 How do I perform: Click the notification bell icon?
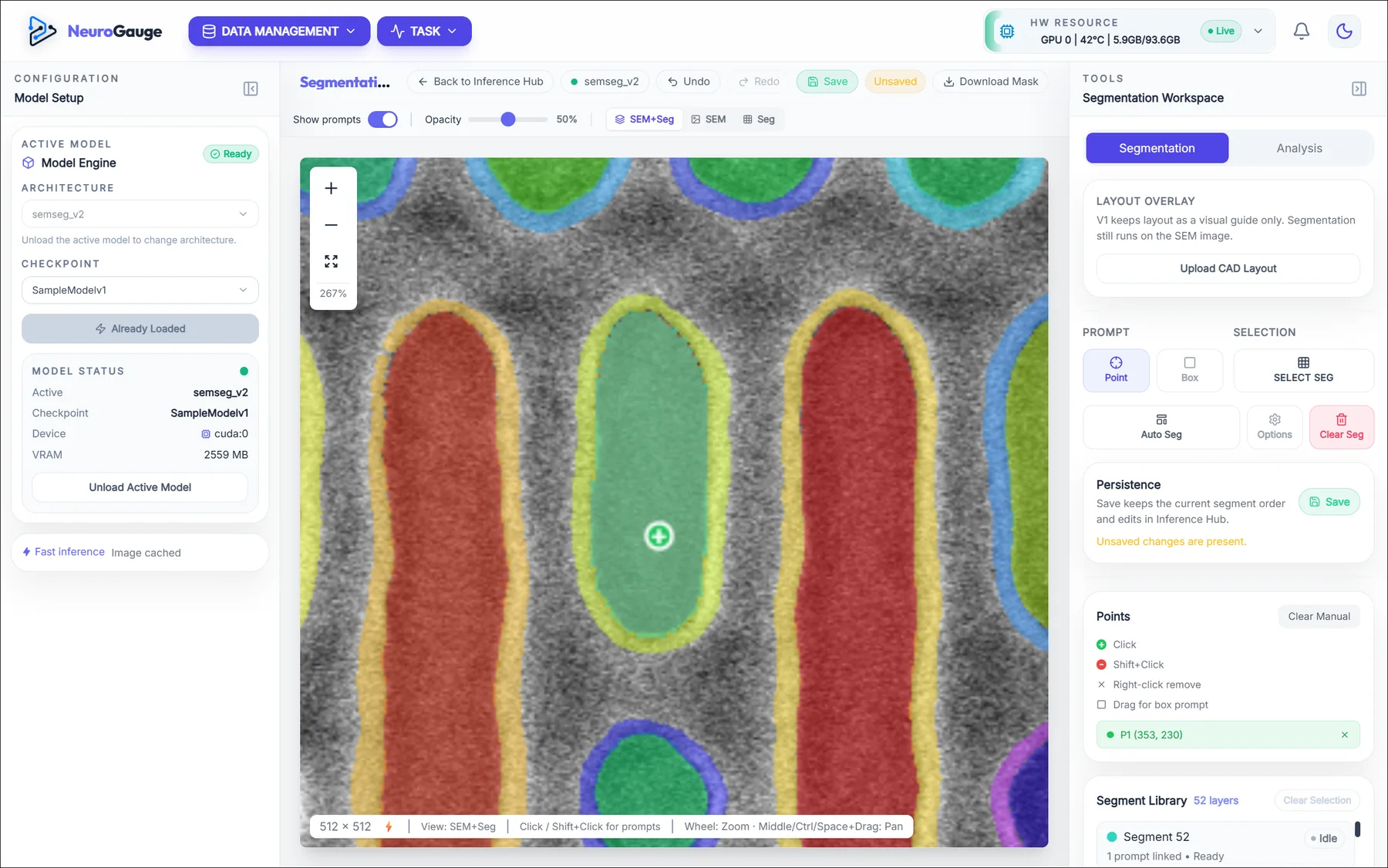click(1301, 31)
